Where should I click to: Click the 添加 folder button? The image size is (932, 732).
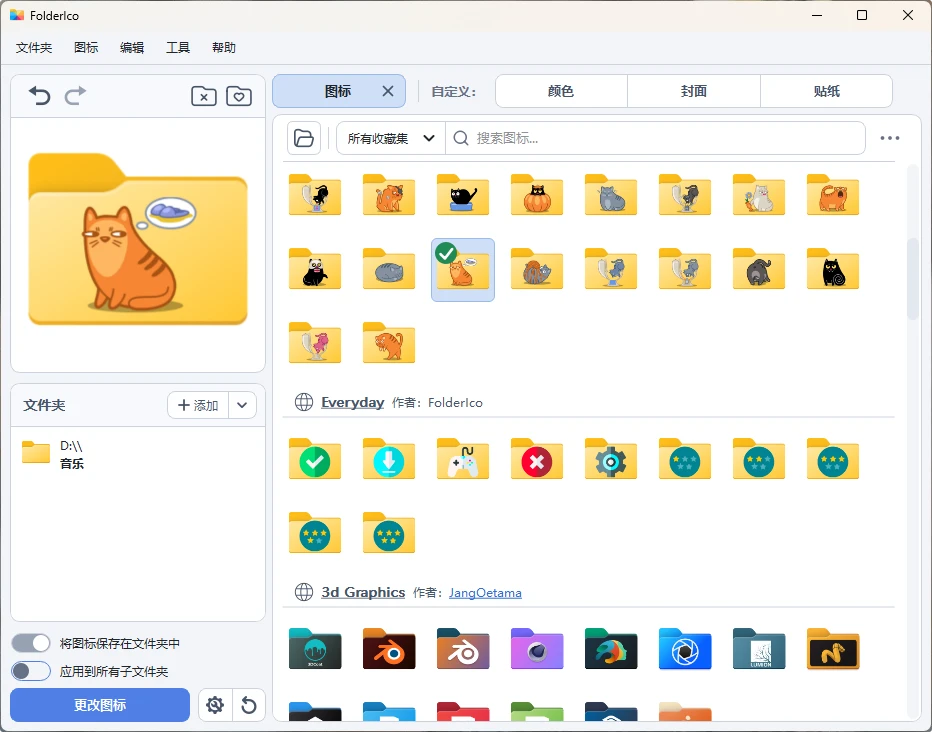point(198,405)
